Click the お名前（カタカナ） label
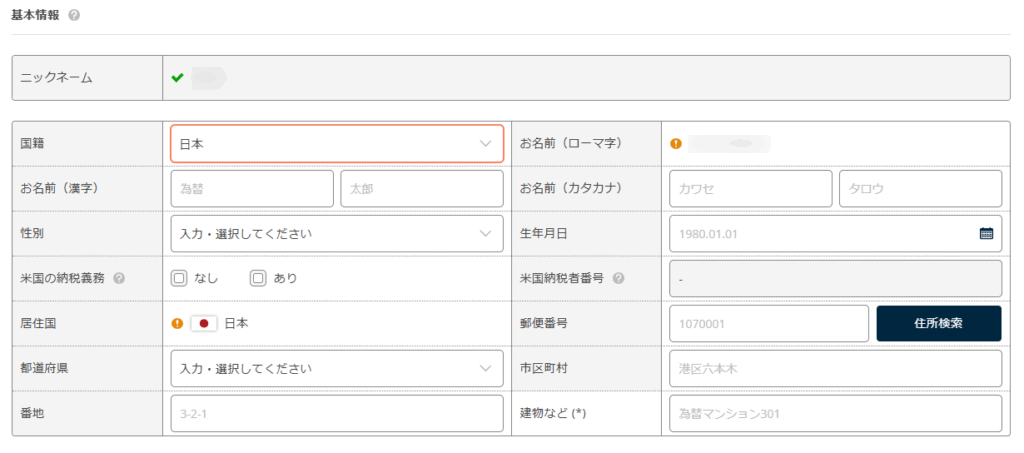Screen dimensions: 1024x453 coord(569,189)
